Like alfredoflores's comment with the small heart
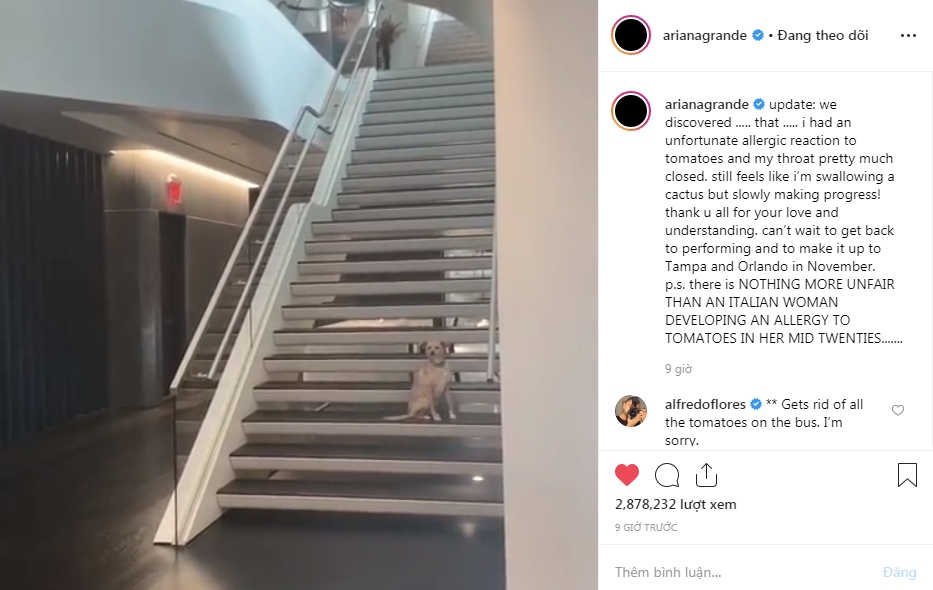Screen dimensions: 933x590 pos(898,410)
